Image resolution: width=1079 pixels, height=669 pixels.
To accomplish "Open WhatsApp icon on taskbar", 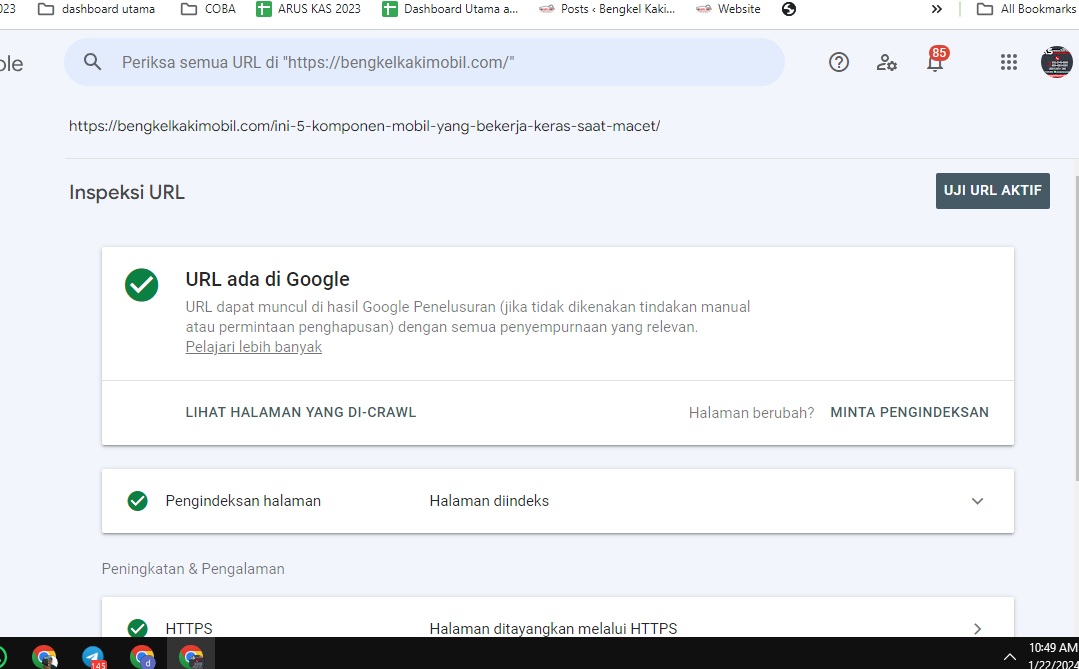I will coord(2,657).
